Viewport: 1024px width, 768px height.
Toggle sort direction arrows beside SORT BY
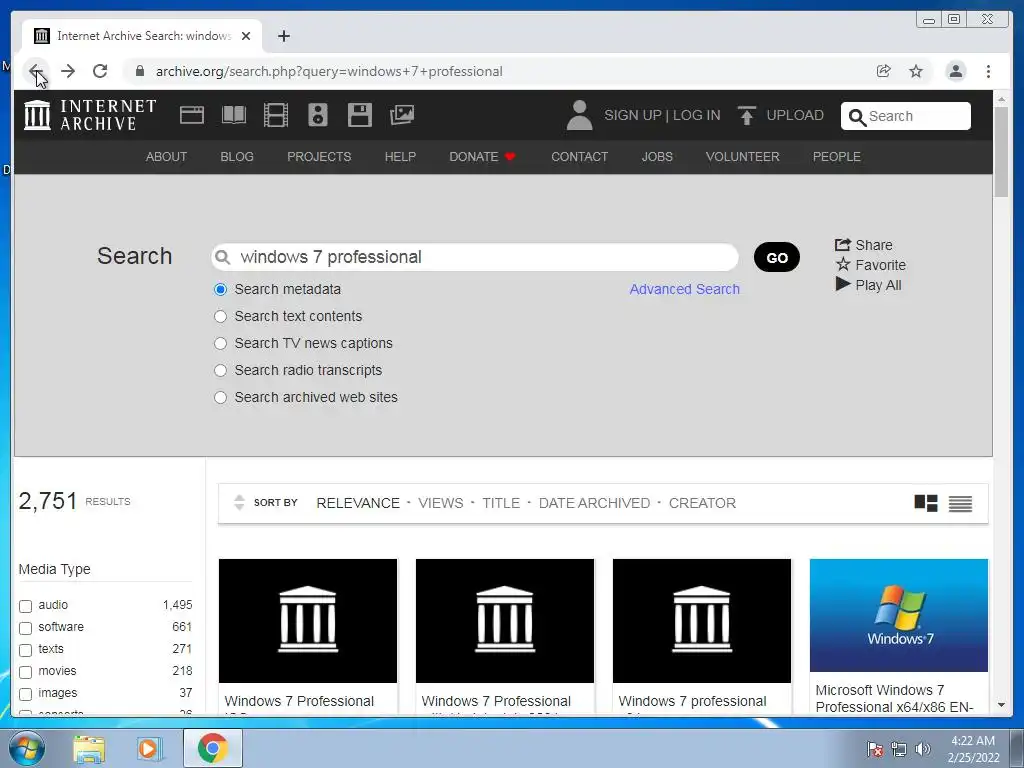coord(239,502)
